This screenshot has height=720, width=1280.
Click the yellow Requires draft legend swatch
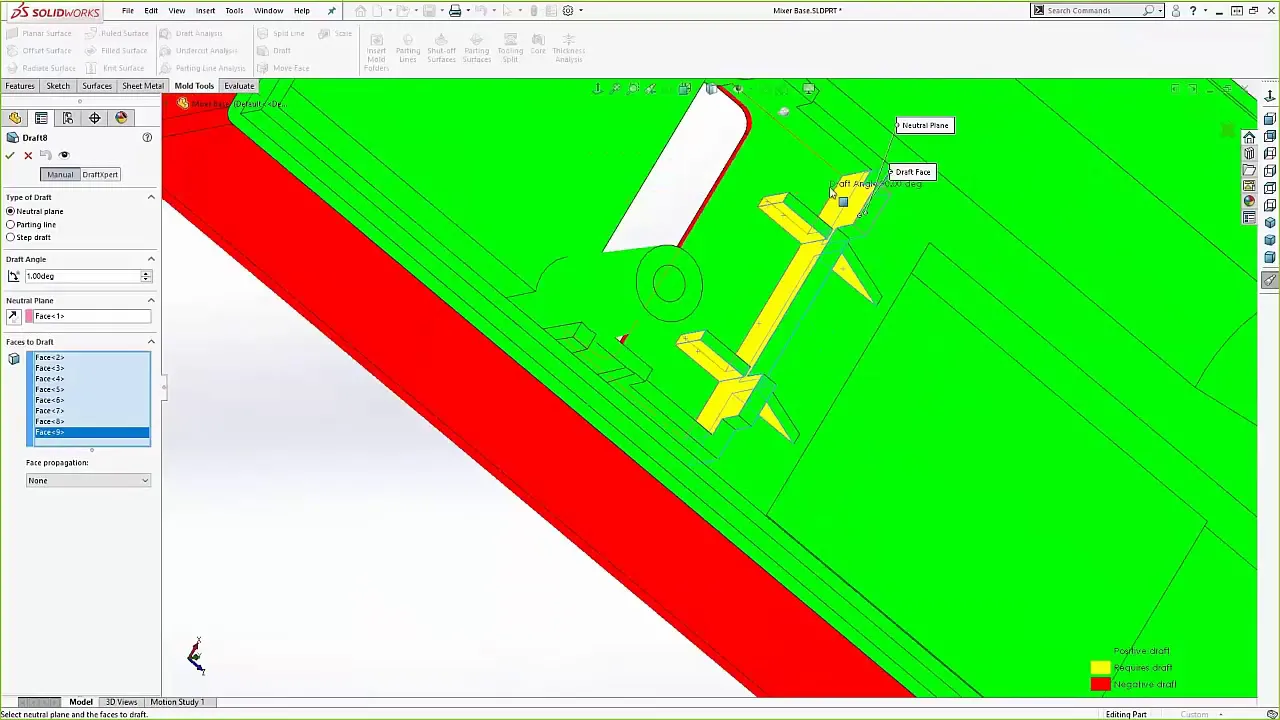(x=1100, y=668)
